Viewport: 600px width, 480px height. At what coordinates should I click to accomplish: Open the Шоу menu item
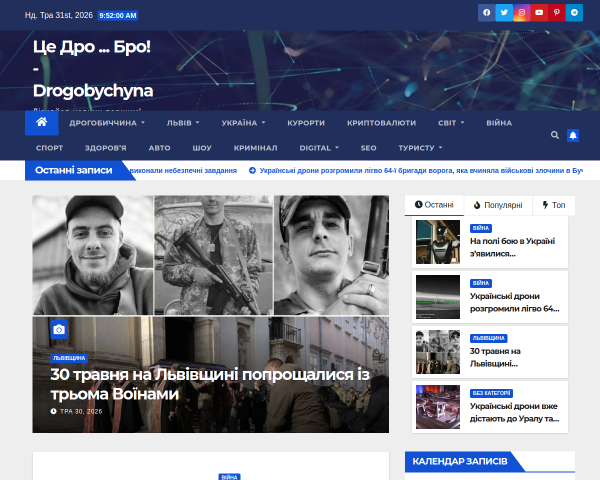(202, 148)
